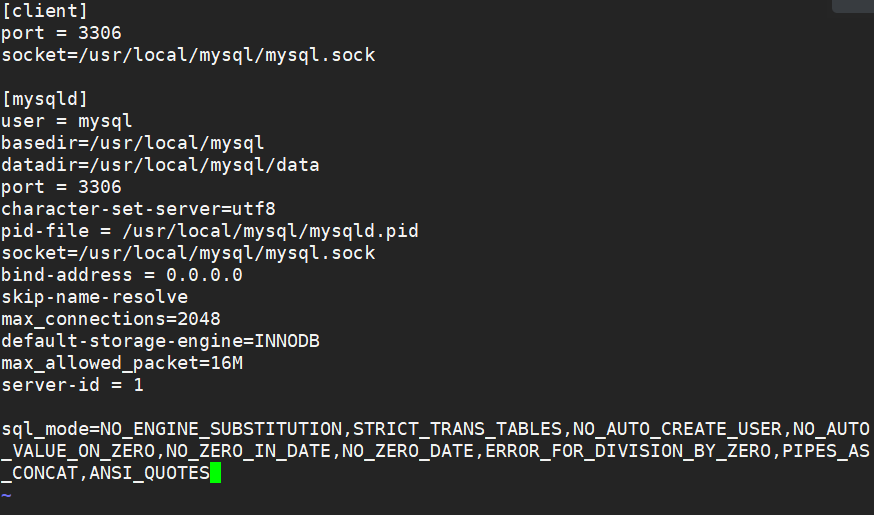874x515 pixels.
Task: Click the max_connections=2048 line
Action: (x=110, y=319)
